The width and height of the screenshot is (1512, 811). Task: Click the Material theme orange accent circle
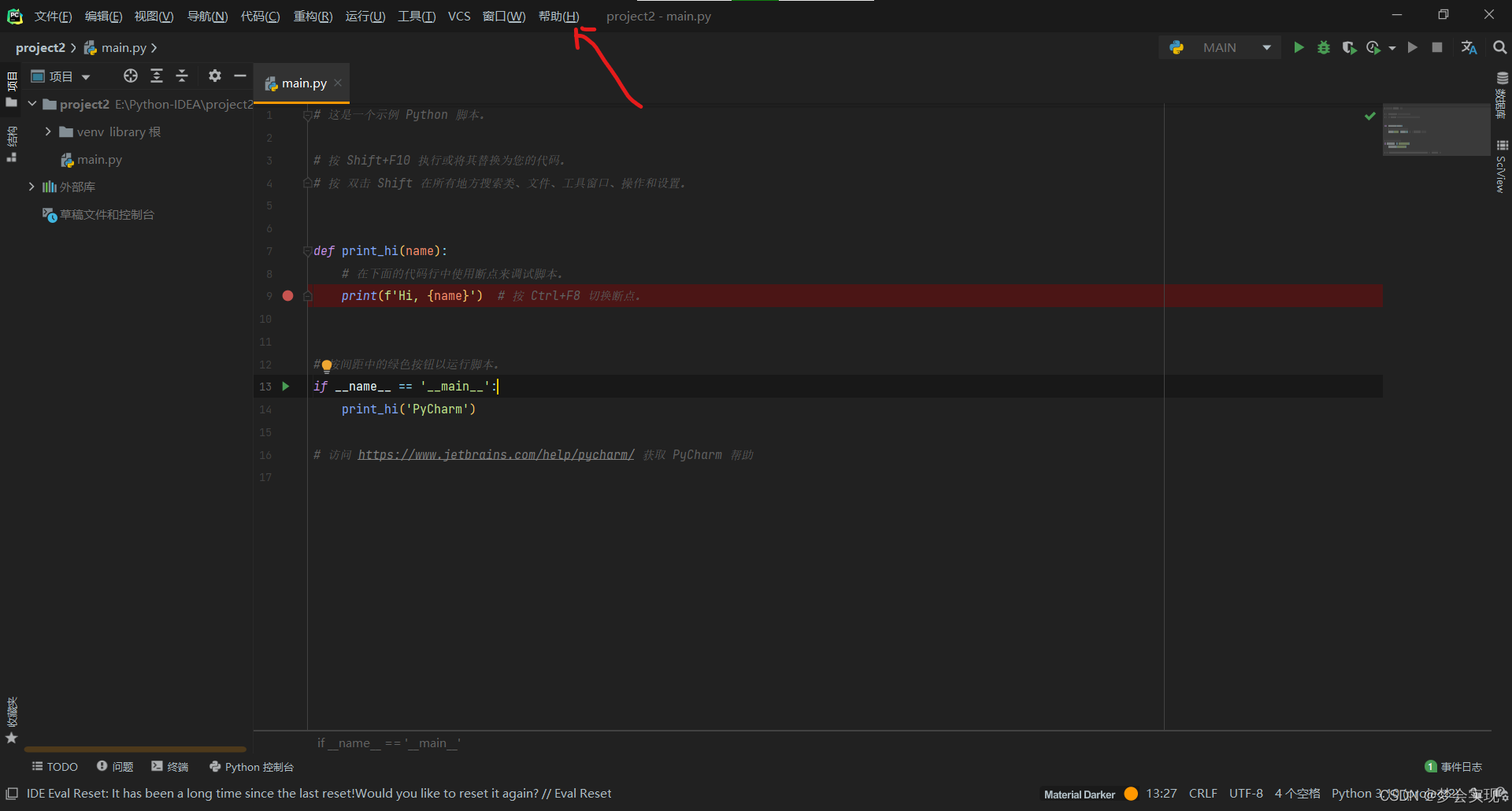[x=1131, y=794]
